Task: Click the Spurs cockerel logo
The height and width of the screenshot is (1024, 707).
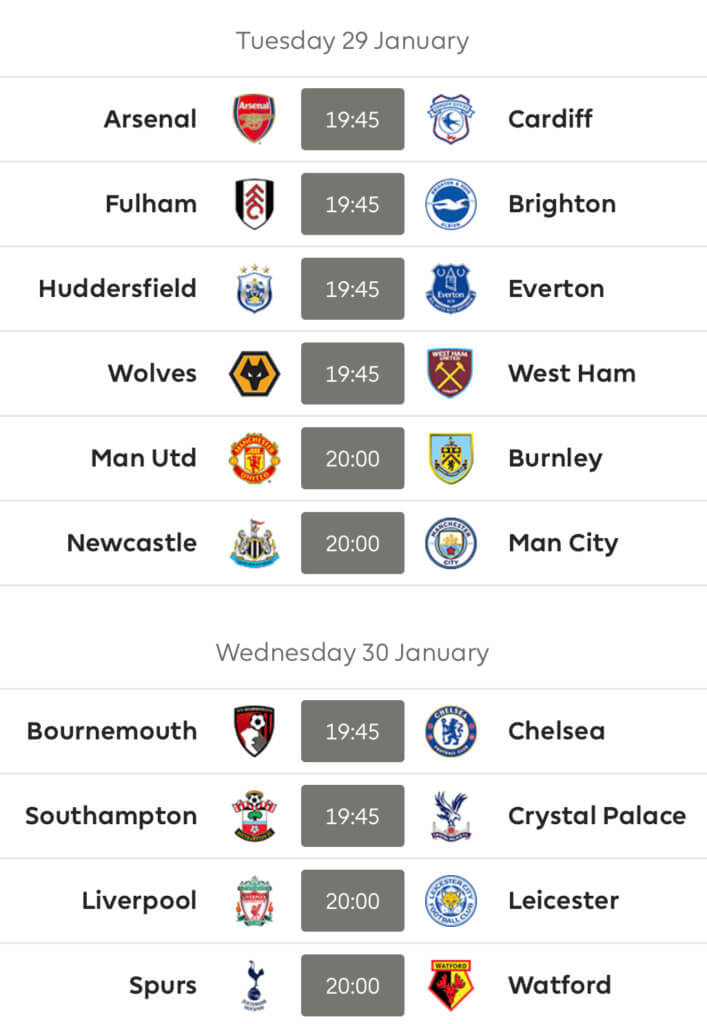Action: tap(254, 985)
